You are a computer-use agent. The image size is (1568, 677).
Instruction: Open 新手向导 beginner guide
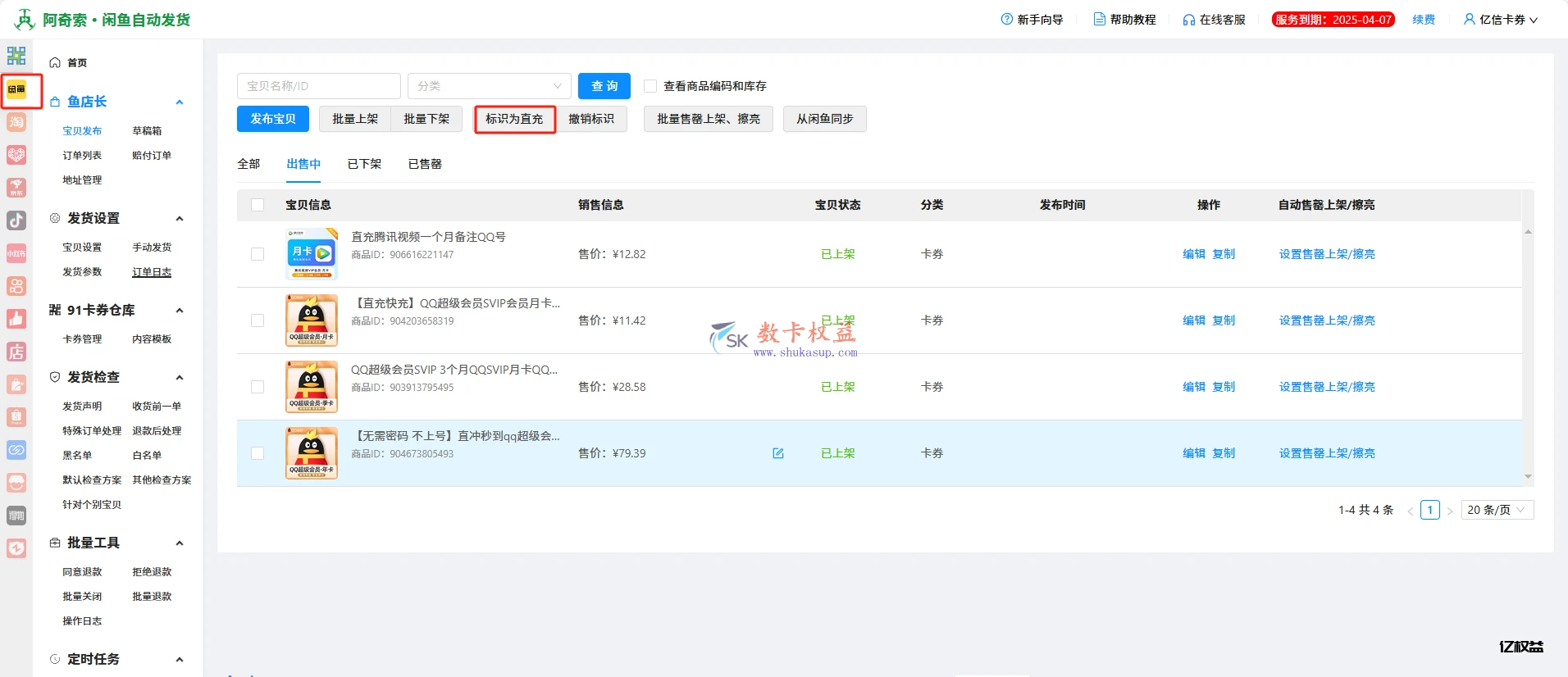coord(1032,19)
